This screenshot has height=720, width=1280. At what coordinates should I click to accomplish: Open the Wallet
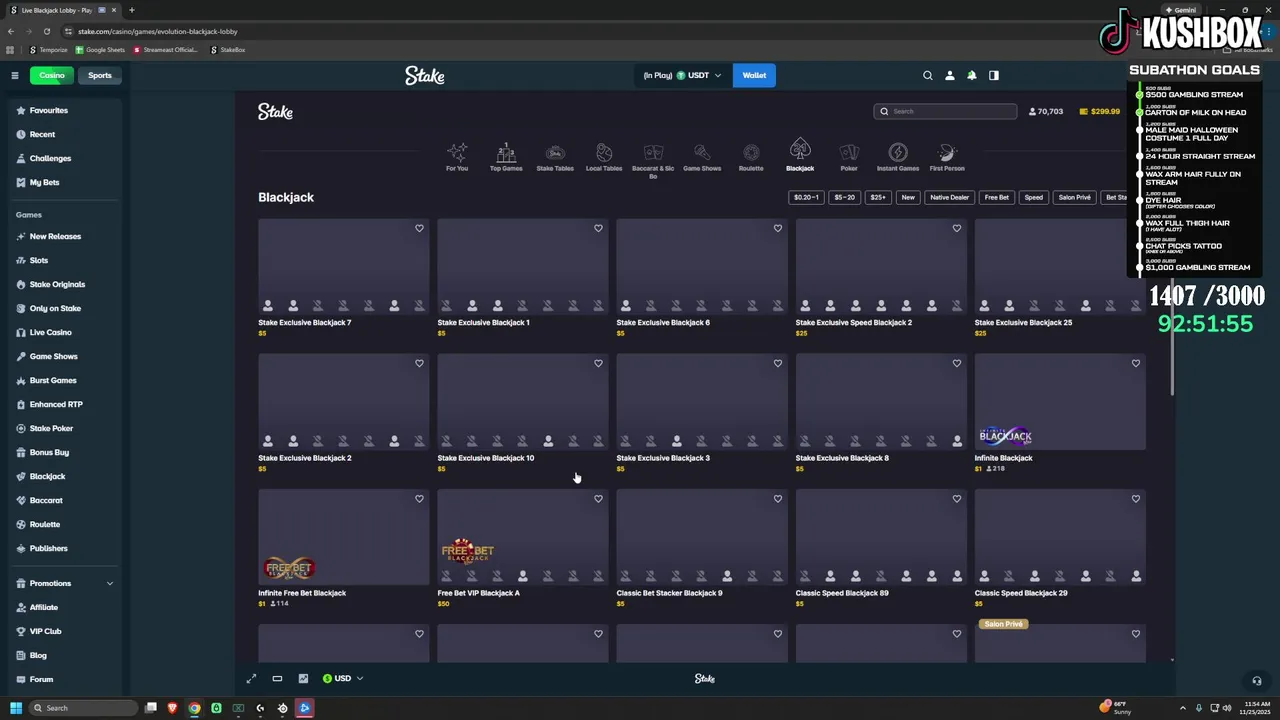(754, 75)
